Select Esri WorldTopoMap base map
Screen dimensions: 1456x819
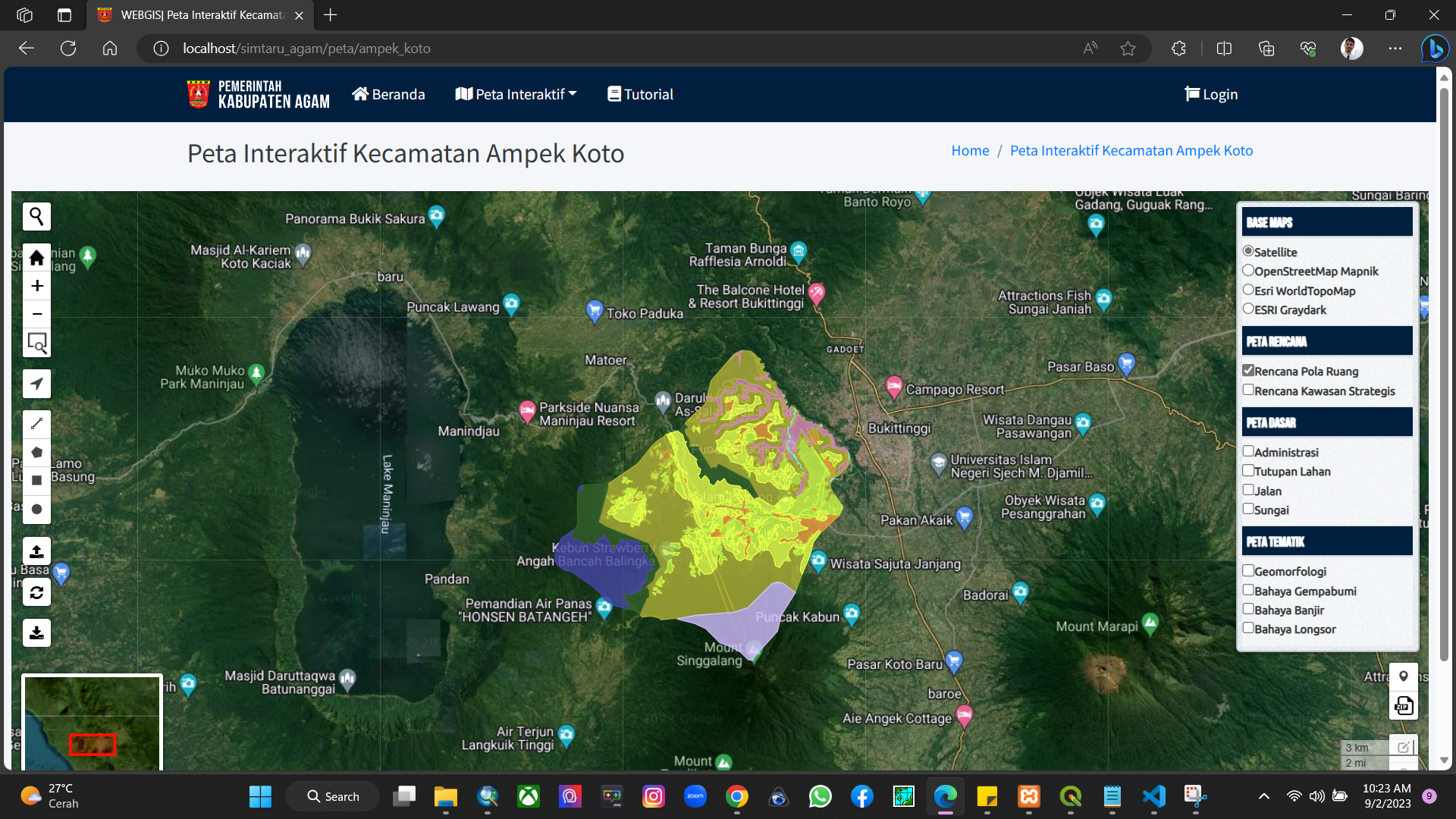(1247, 290)
